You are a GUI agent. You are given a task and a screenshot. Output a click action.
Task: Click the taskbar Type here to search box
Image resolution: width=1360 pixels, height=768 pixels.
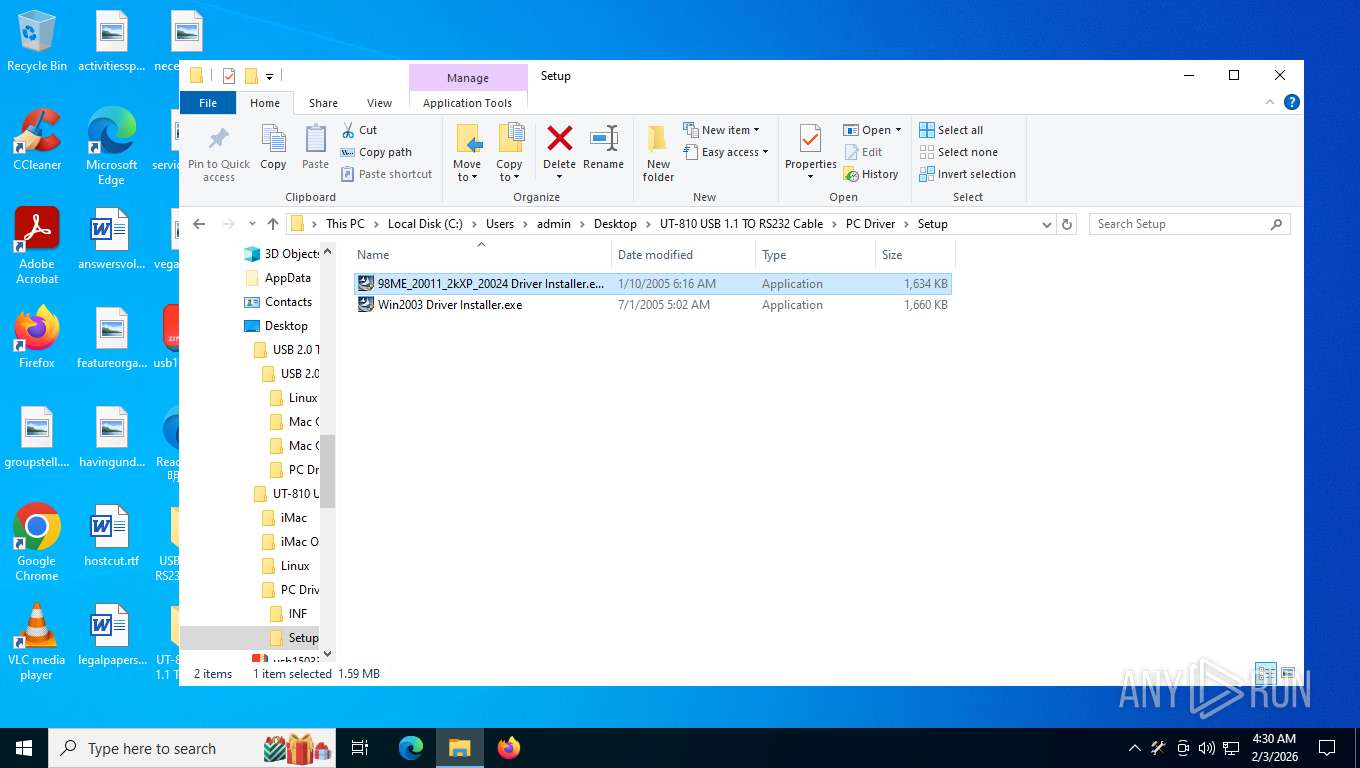coord(192,748)
